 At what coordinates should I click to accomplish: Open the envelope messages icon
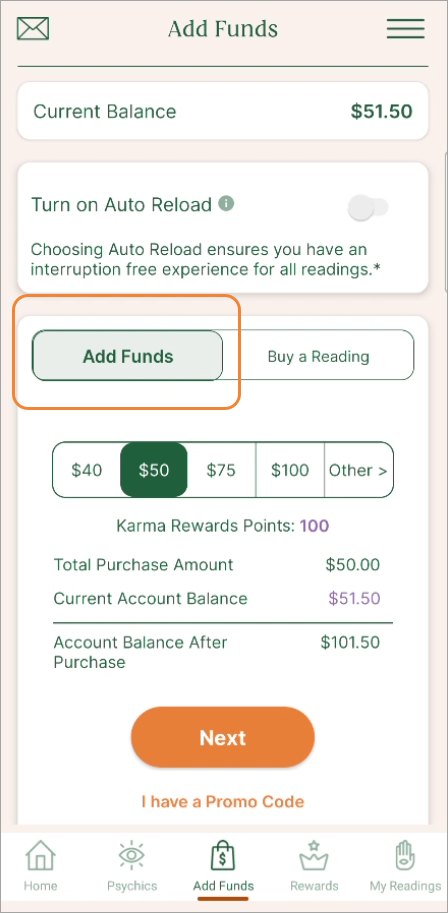tap(33, 29)
